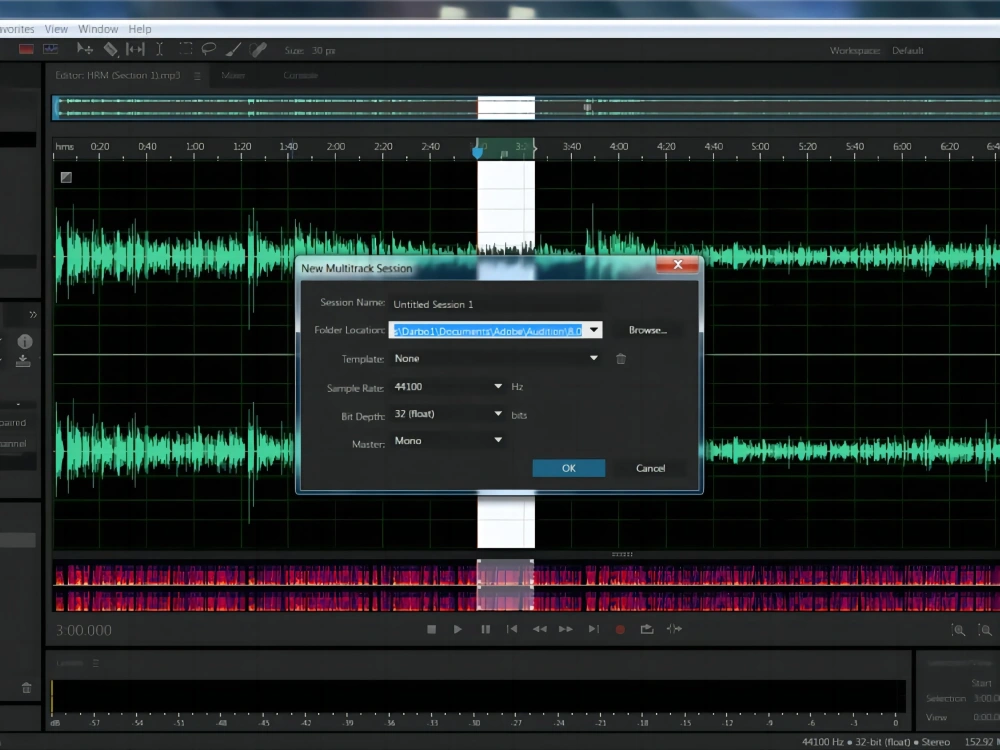Viewport: 1000px width, 750px height.
Task: Open the Editor panel menu icon
Action: [x=197, y=76]
